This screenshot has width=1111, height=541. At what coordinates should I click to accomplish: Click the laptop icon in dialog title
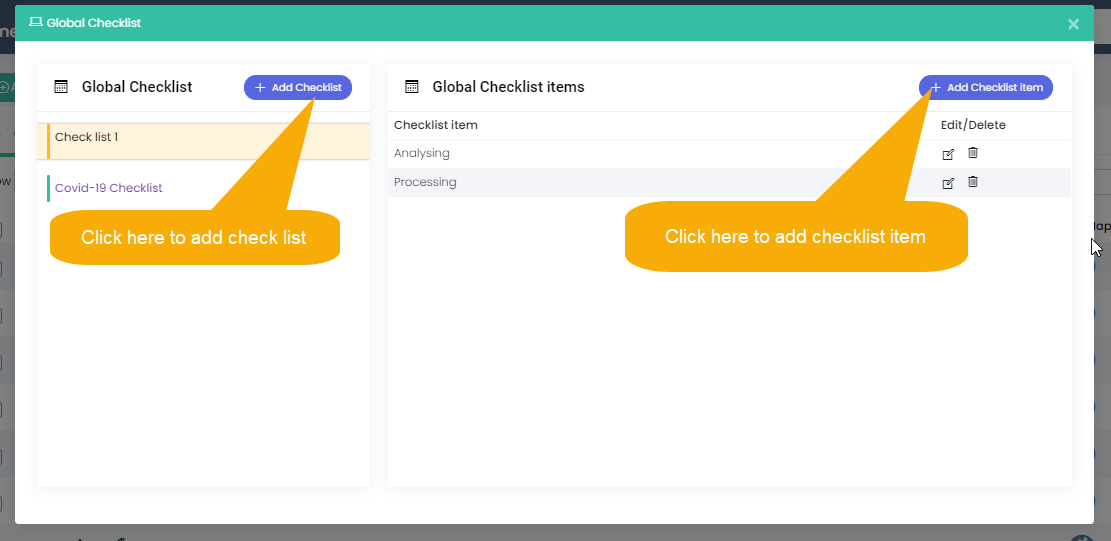tap(35, 23)
